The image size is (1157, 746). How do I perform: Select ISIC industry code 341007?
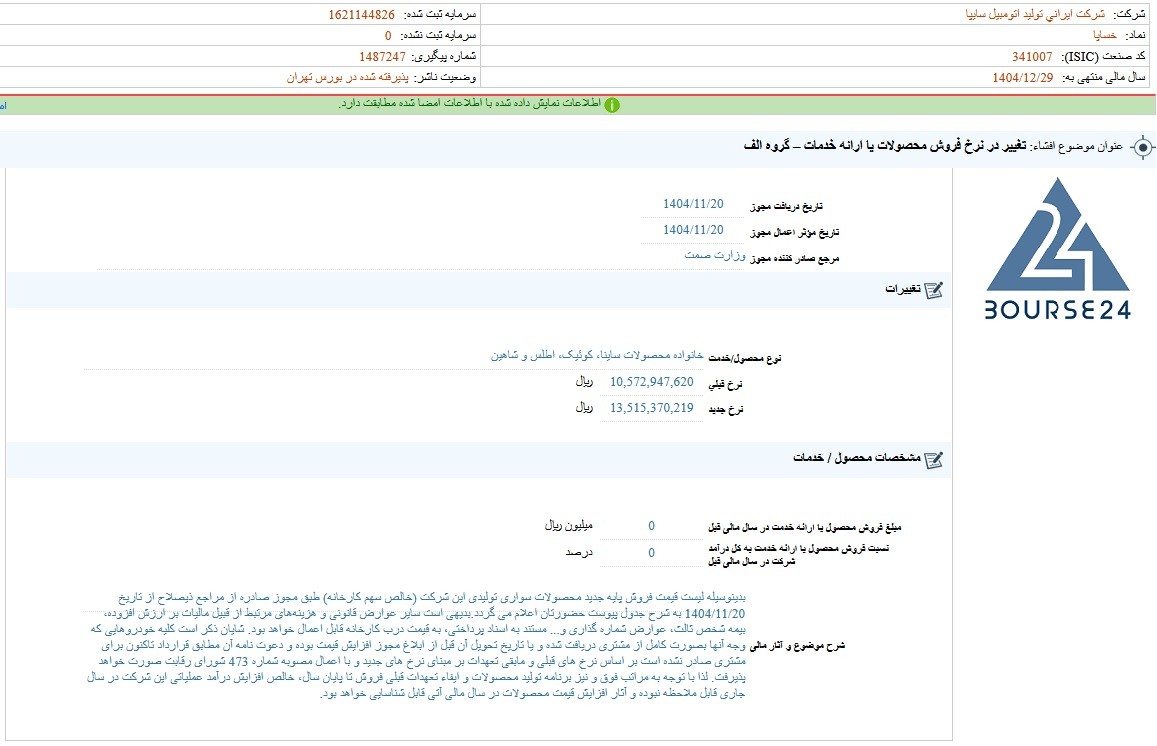pyautogui.click(x=1032, y=56)
